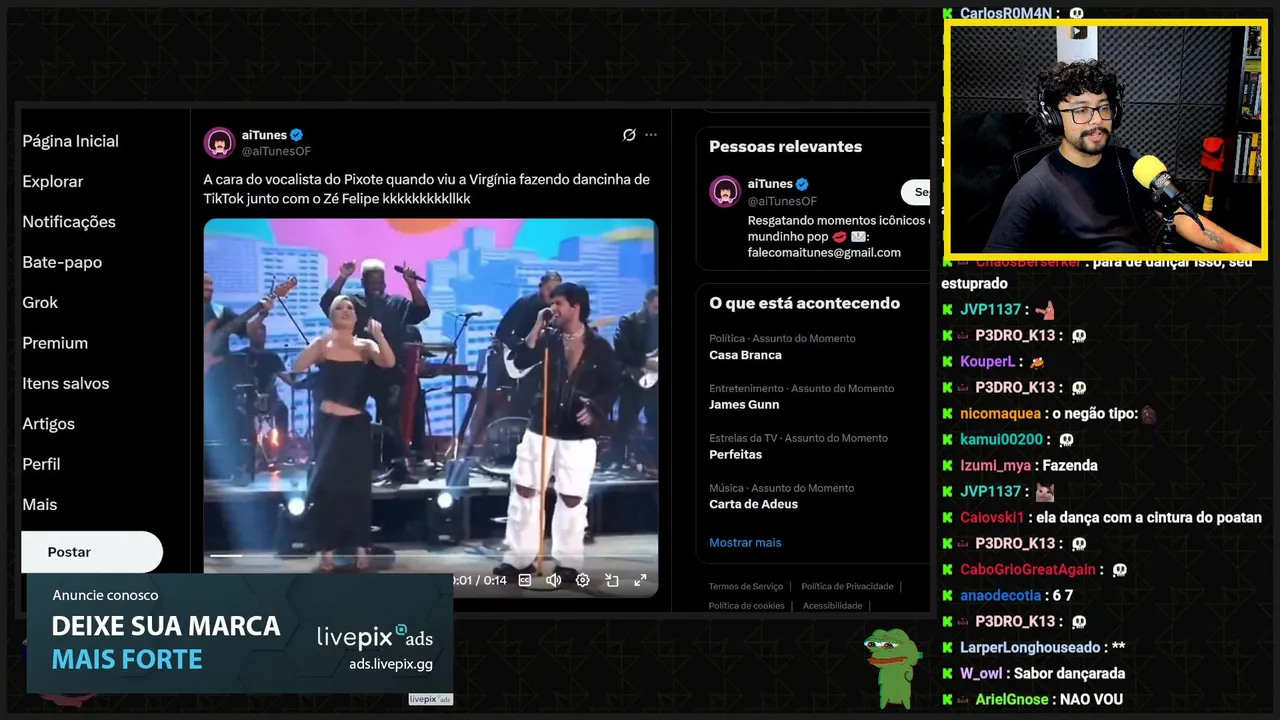Click aiTunes avatar in Pessoas relevantes
This screenshot has width=1280, height=720.
click(x=725, y=191)
